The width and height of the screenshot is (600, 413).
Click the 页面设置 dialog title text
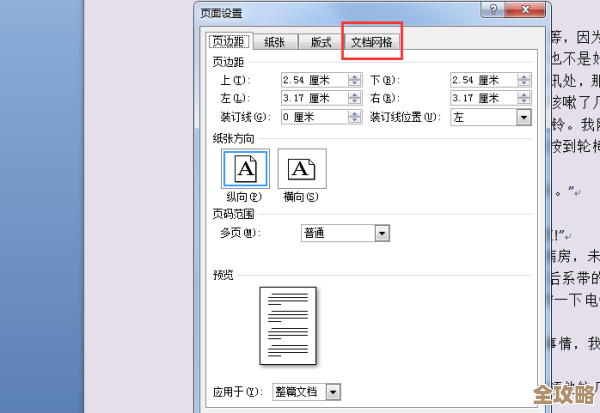(x=221, y=13)
